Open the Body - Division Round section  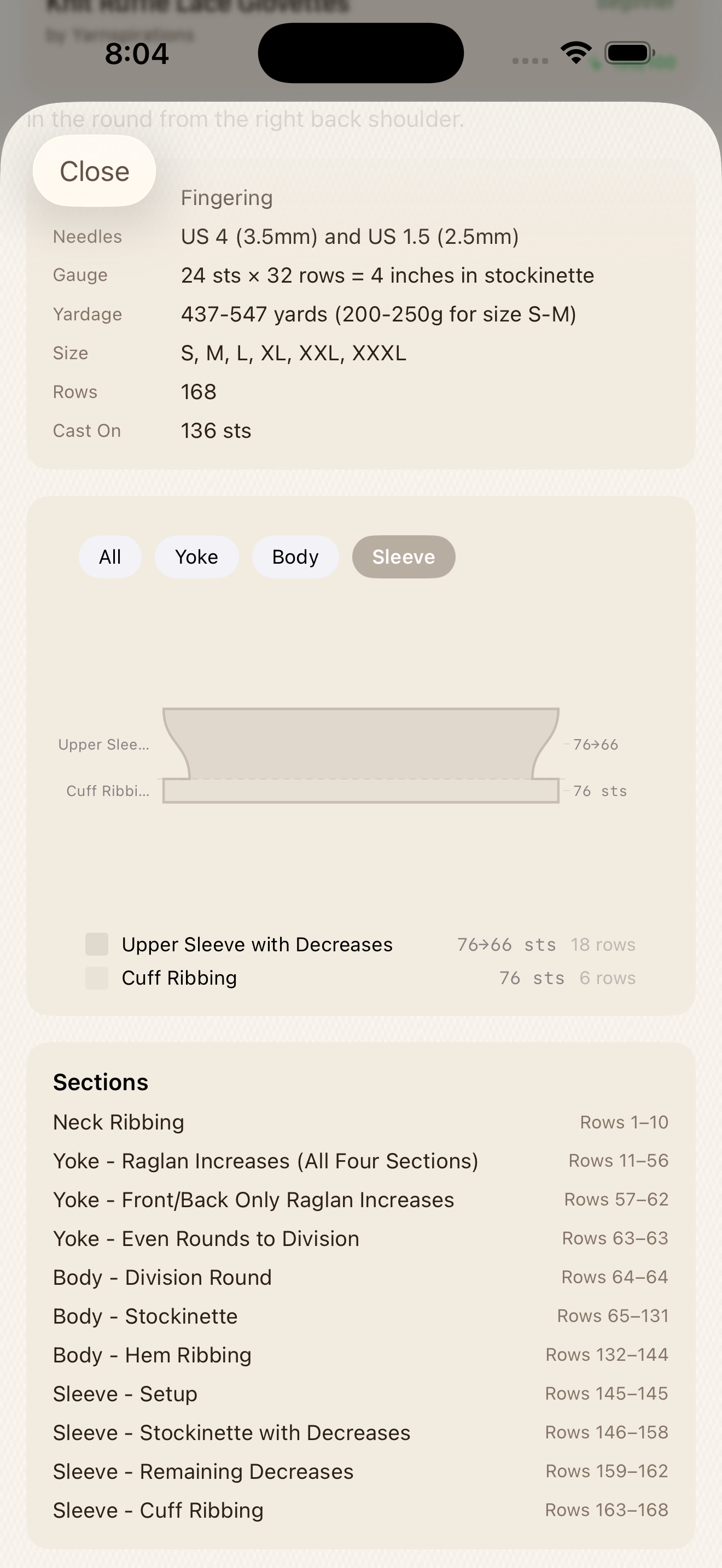(x=360, y=1277)
